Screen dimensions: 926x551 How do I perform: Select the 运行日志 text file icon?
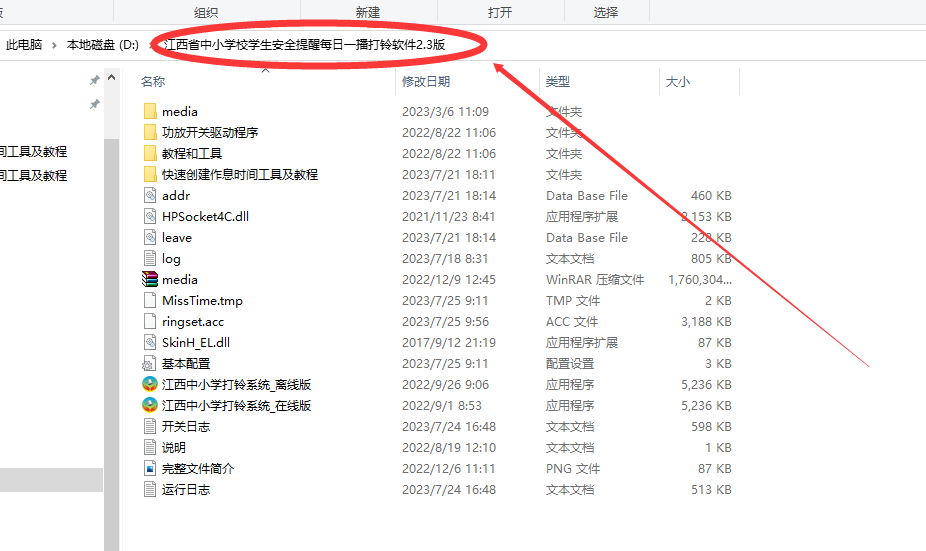(150, 489)
